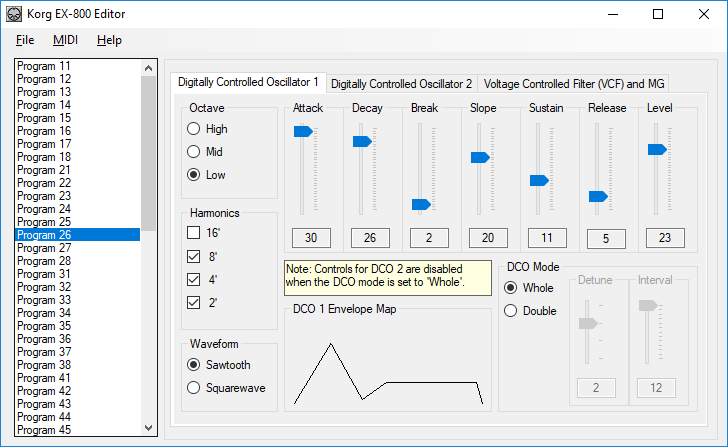Select the Mid octave option
The image size is (728, 447).
205,152
